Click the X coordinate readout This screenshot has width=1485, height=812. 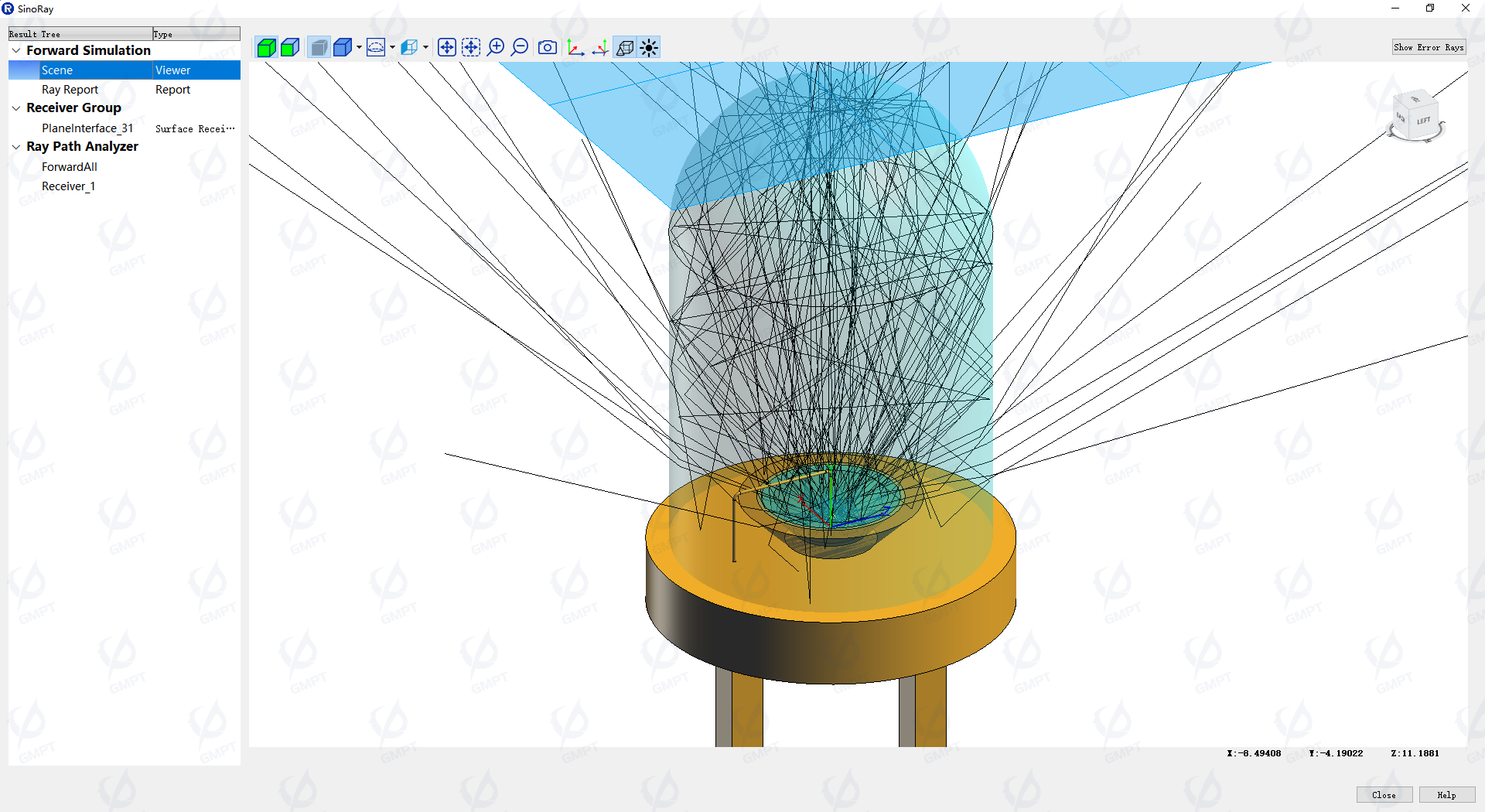(x=1254, y=753)
